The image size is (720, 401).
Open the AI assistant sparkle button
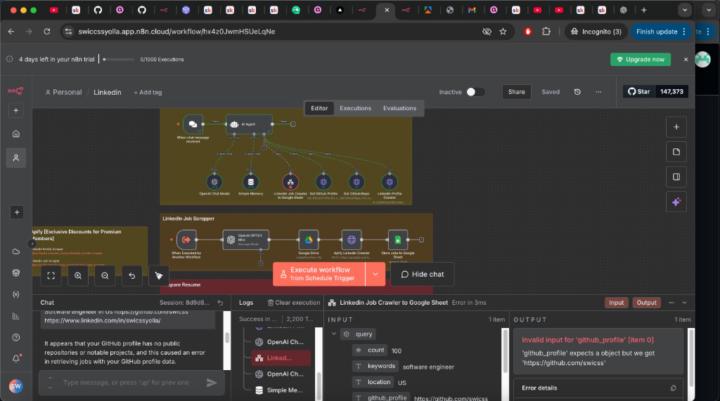pos(677,202)
